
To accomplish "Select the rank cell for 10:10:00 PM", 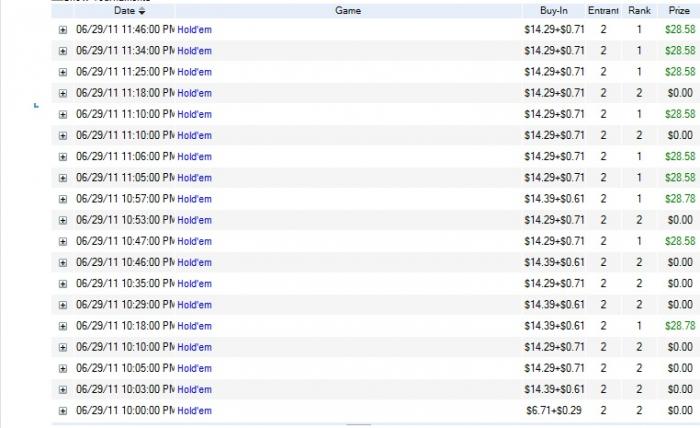I will [x=639, y=347].
